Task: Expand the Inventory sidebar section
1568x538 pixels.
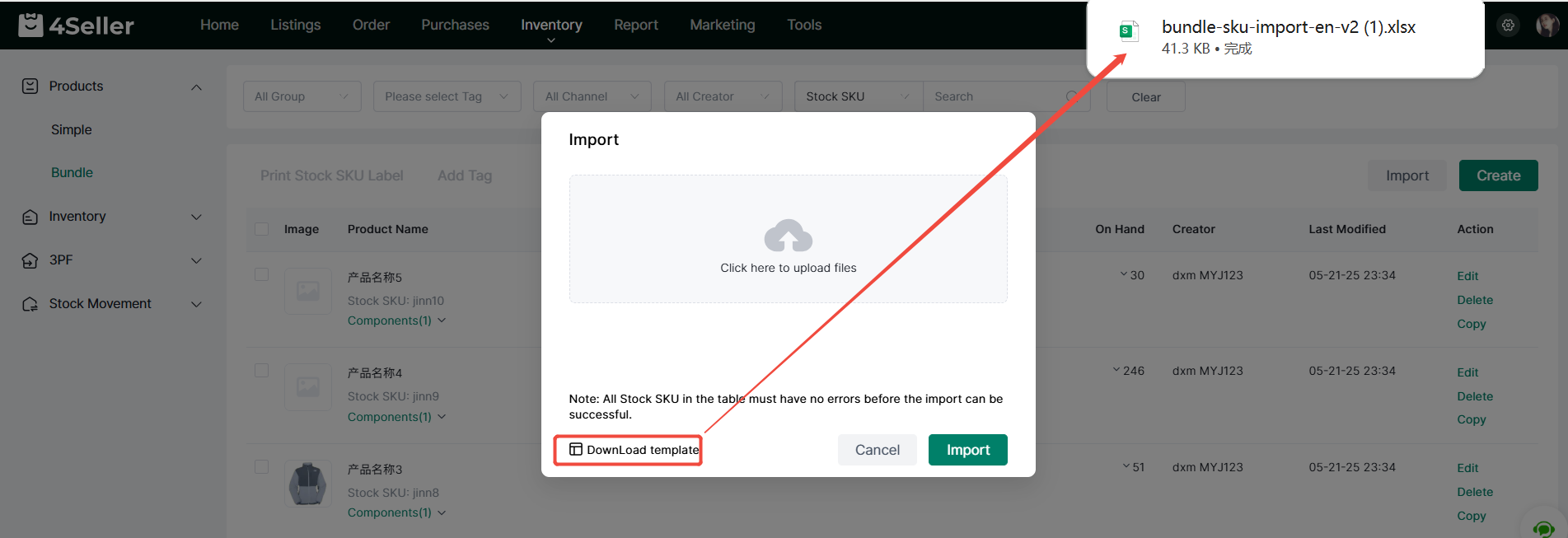Action: click(x=196, y=217)
